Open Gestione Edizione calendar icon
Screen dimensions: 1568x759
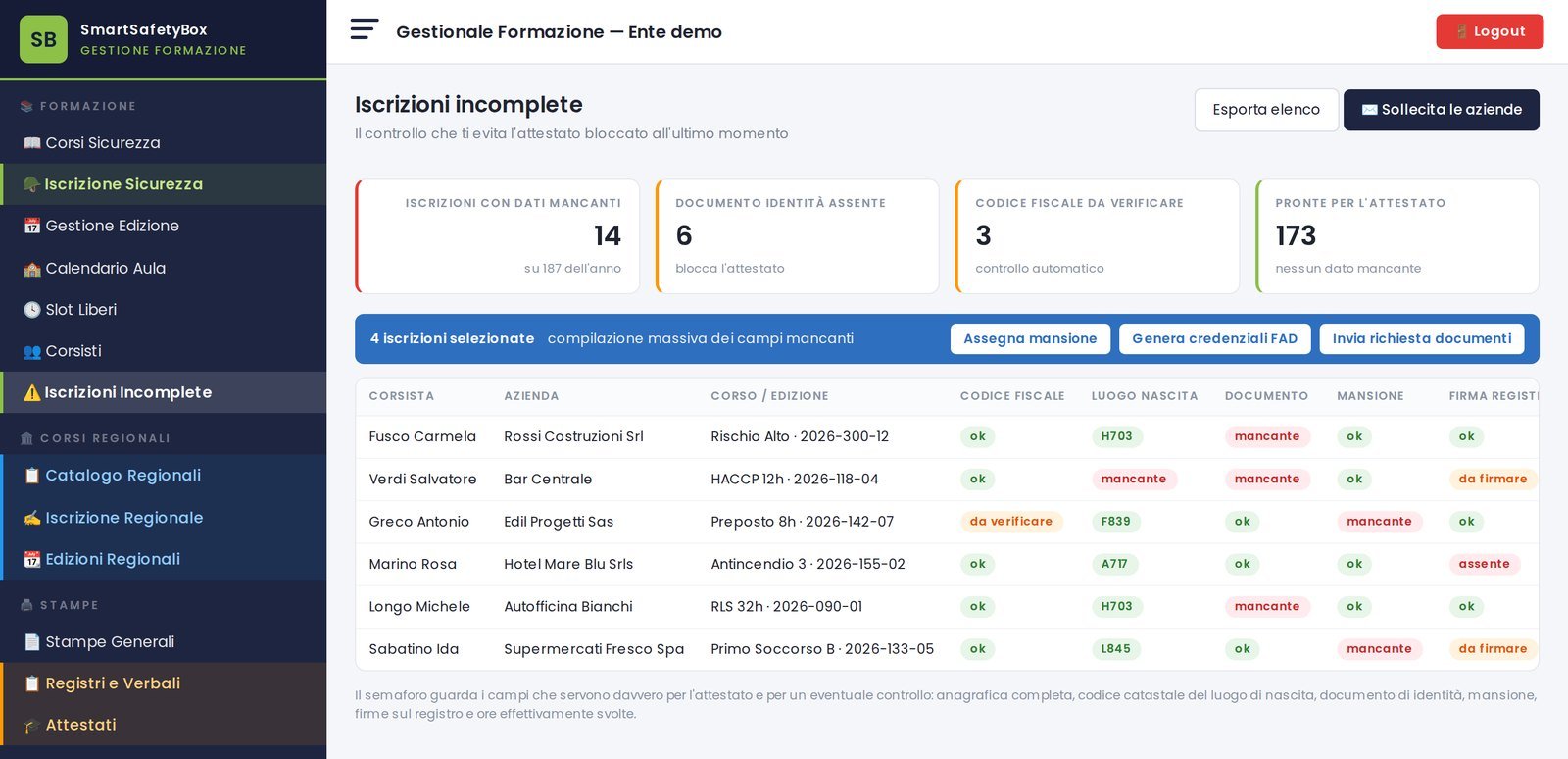click(x=32, y=227)
